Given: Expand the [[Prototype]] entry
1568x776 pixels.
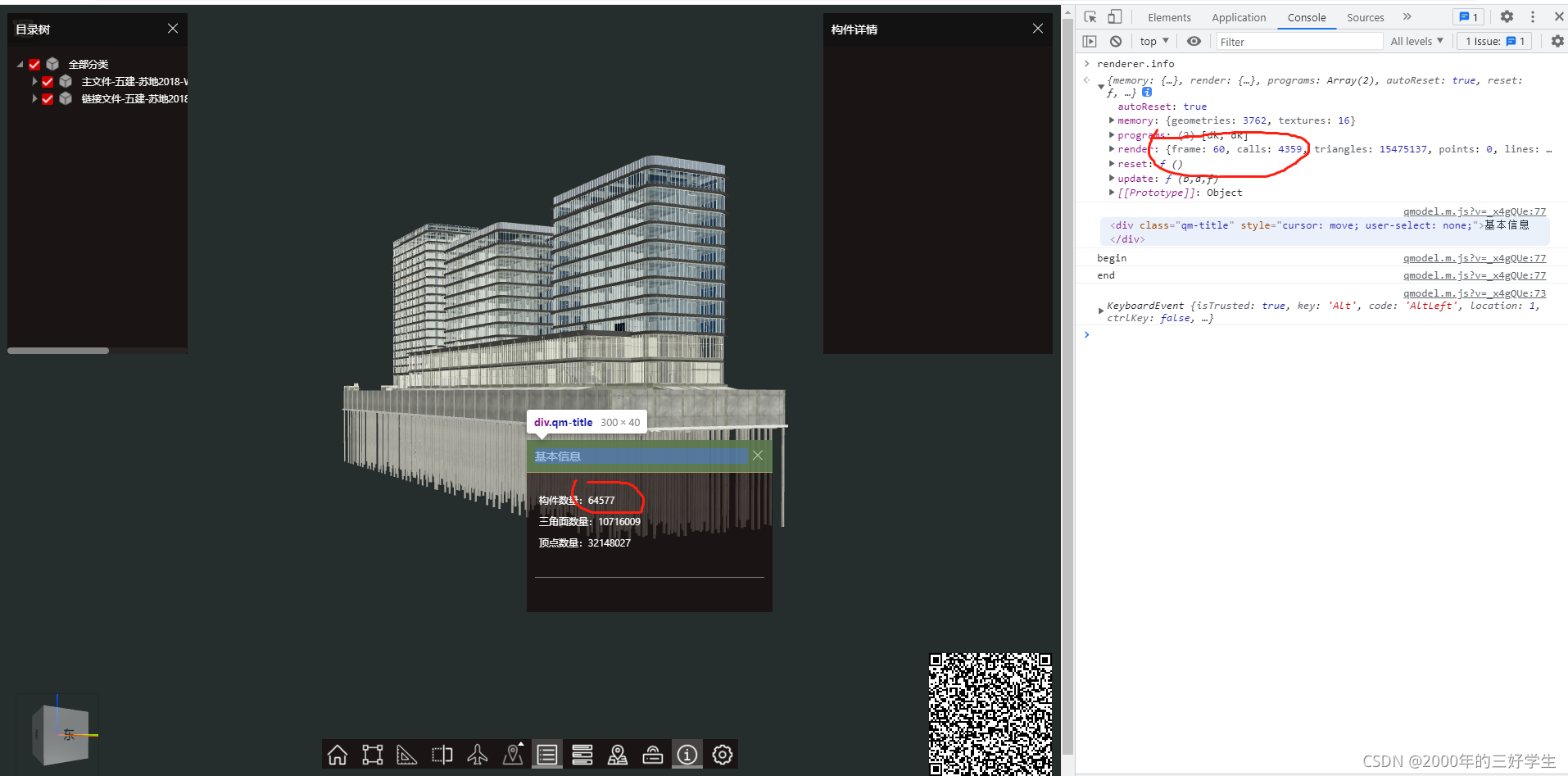Looking at the screenshot, I should [1112, 193].
